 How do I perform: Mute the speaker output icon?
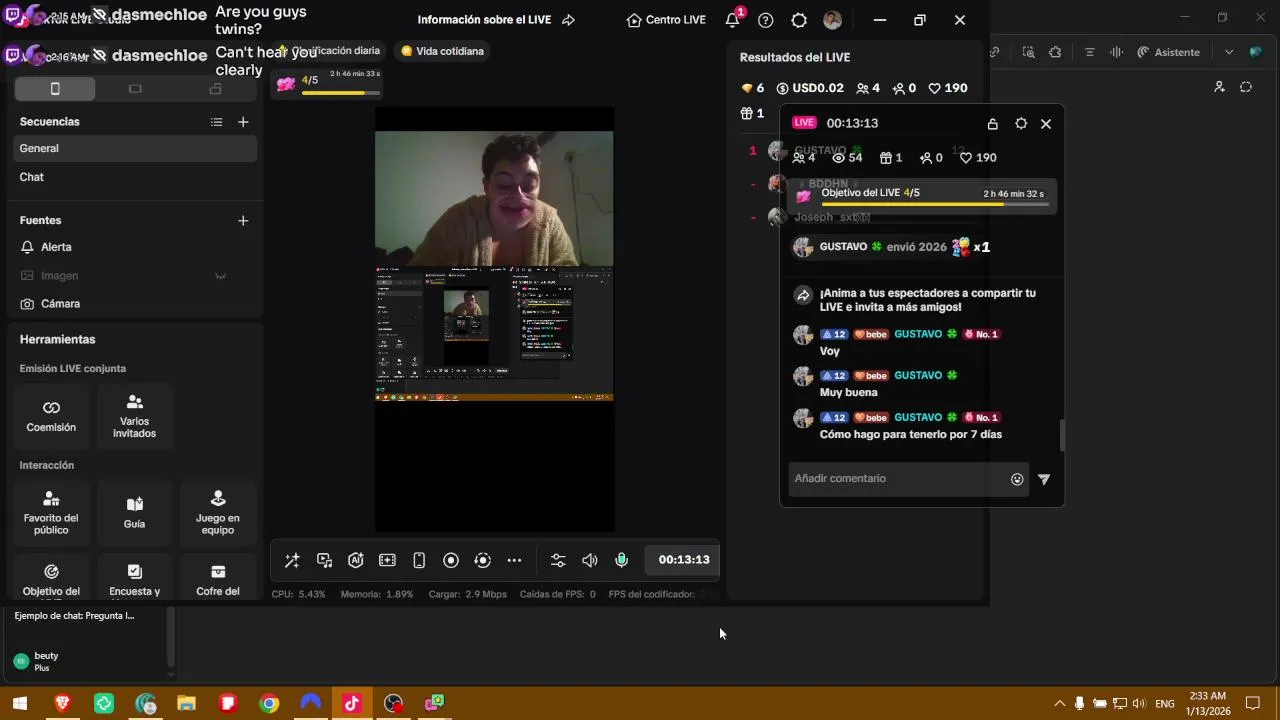point(590,560)
